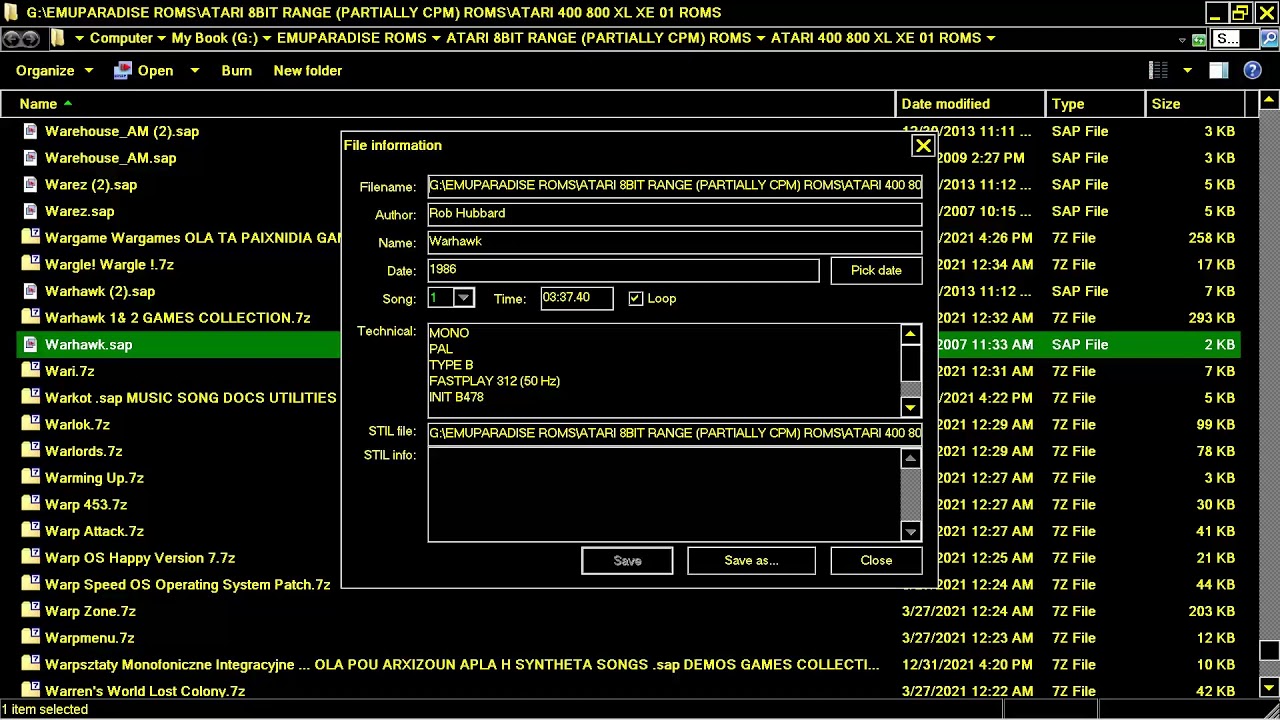Select the Warpmenu.7z archive icon

tap(30, 638)
